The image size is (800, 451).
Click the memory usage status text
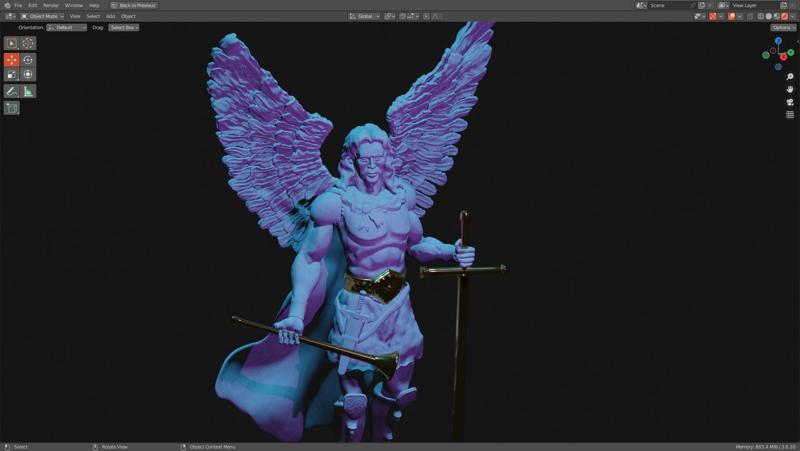click(x=765, y=447)
